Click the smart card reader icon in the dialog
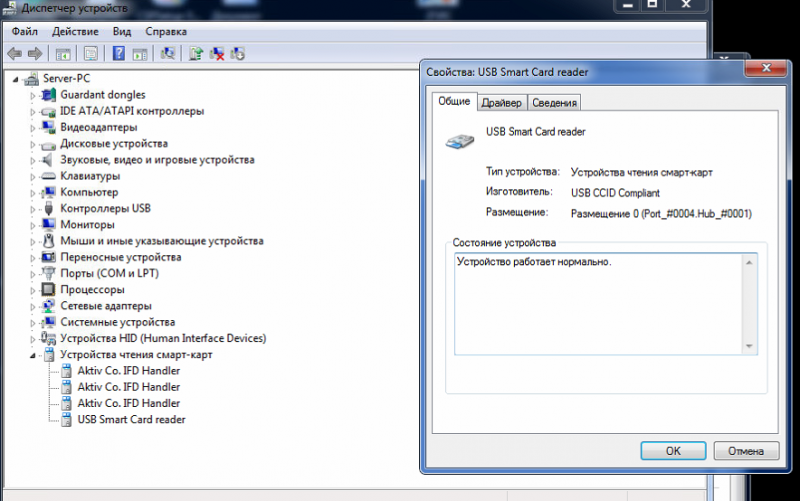The image size is (800, 501). [460, 141]
